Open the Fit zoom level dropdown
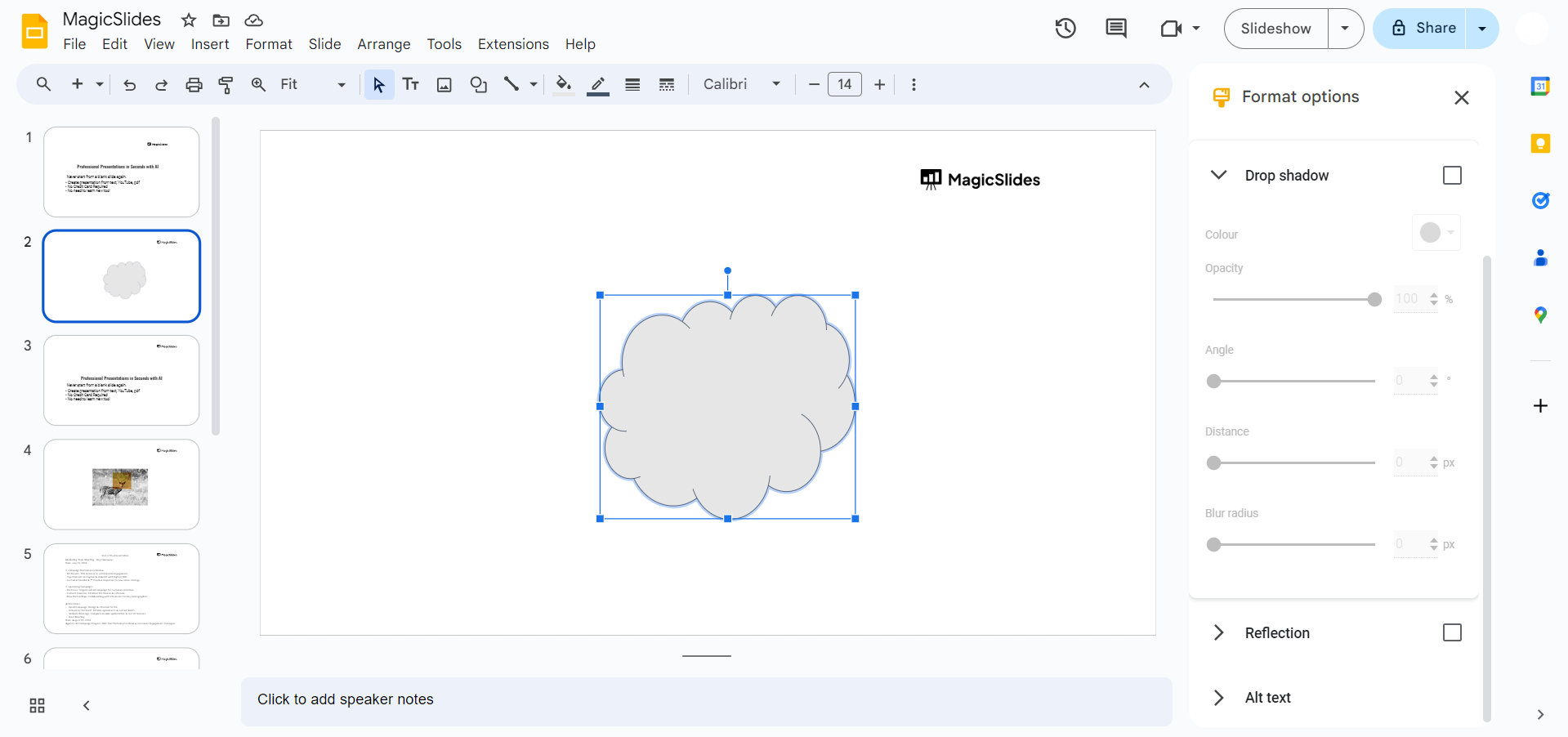 point(312,84)
